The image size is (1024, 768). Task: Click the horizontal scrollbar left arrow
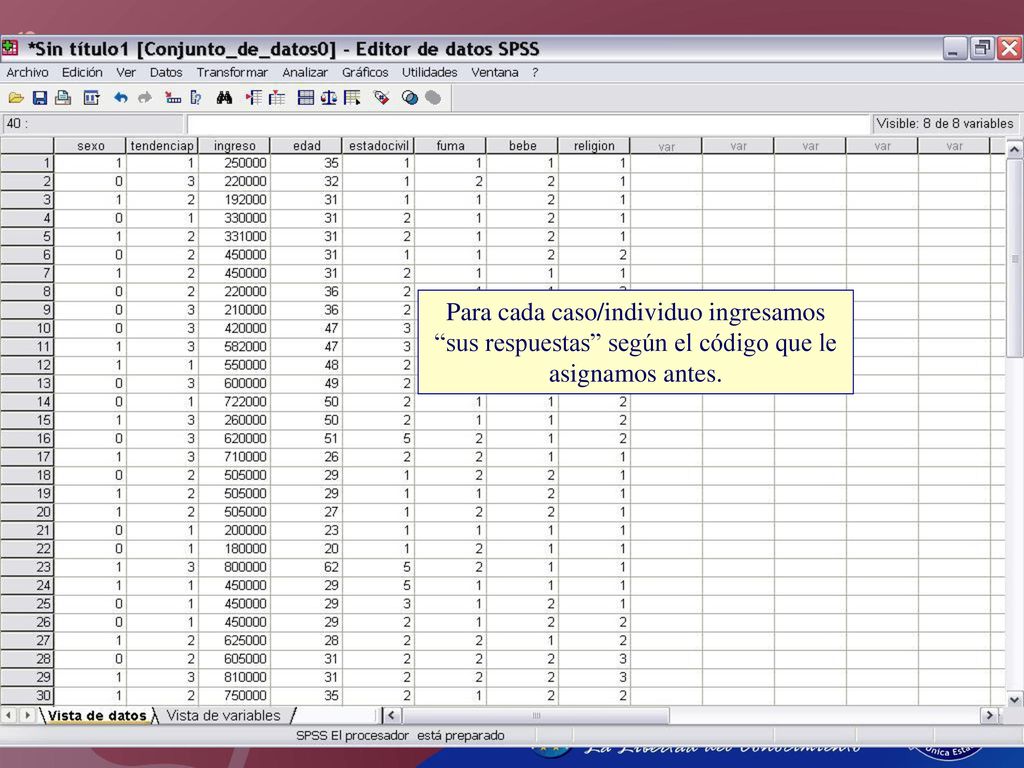pos(391,716)
